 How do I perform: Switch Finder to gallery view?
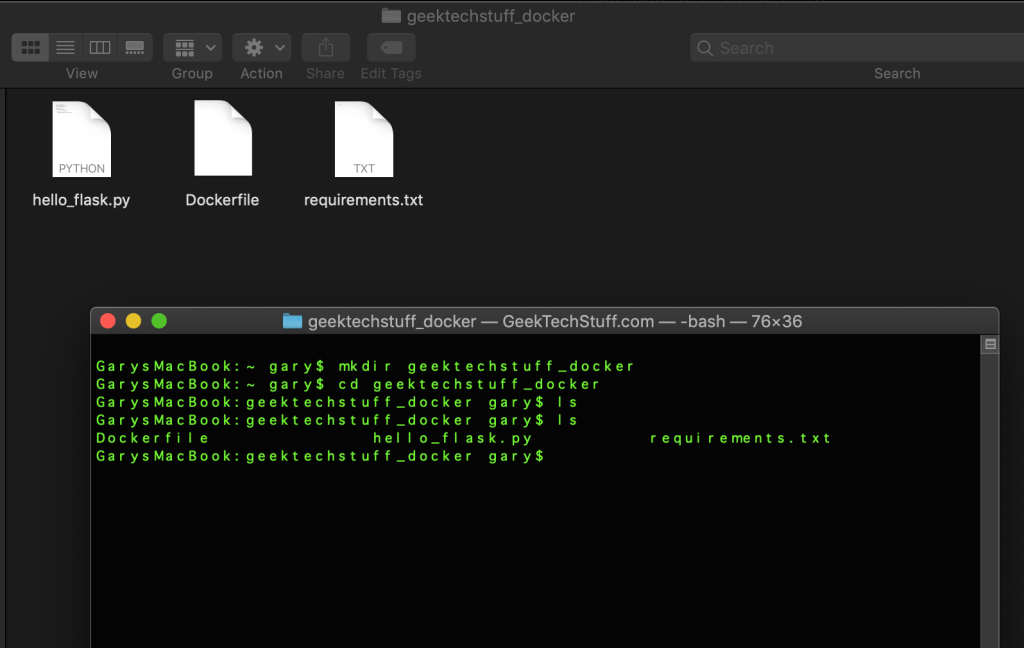pyautogui.click(x=134, y=47)
